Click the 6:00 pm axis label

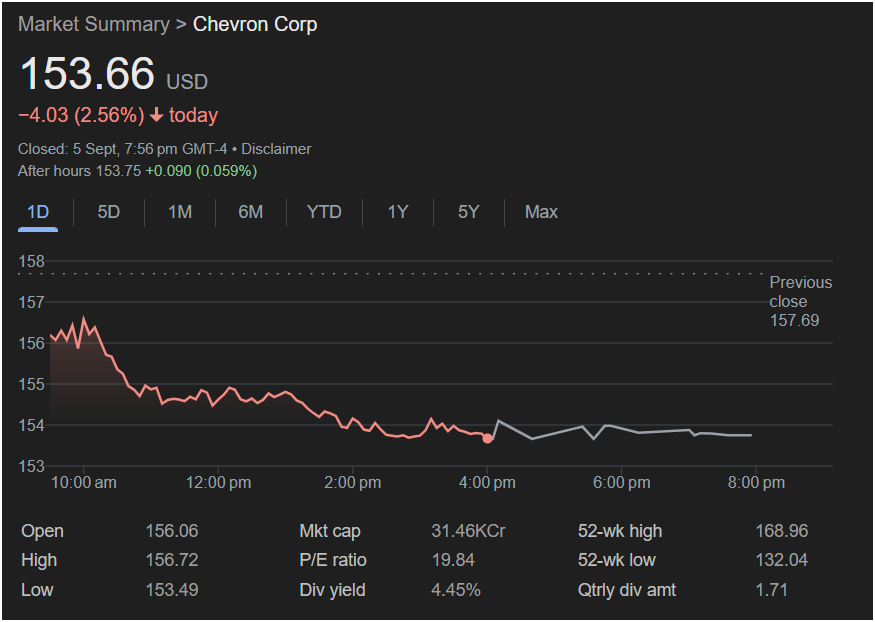pos(622,483)
